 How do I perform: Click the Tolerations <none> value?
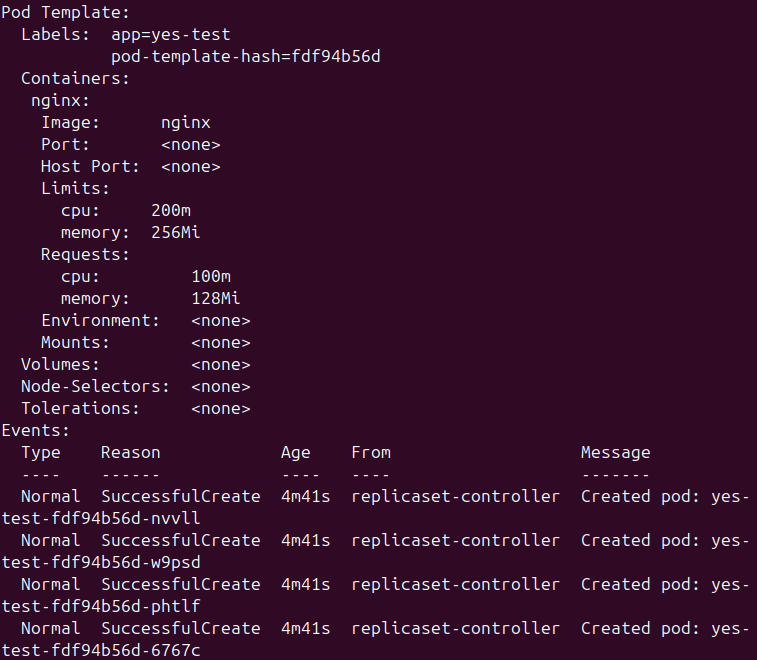[221, 409]
